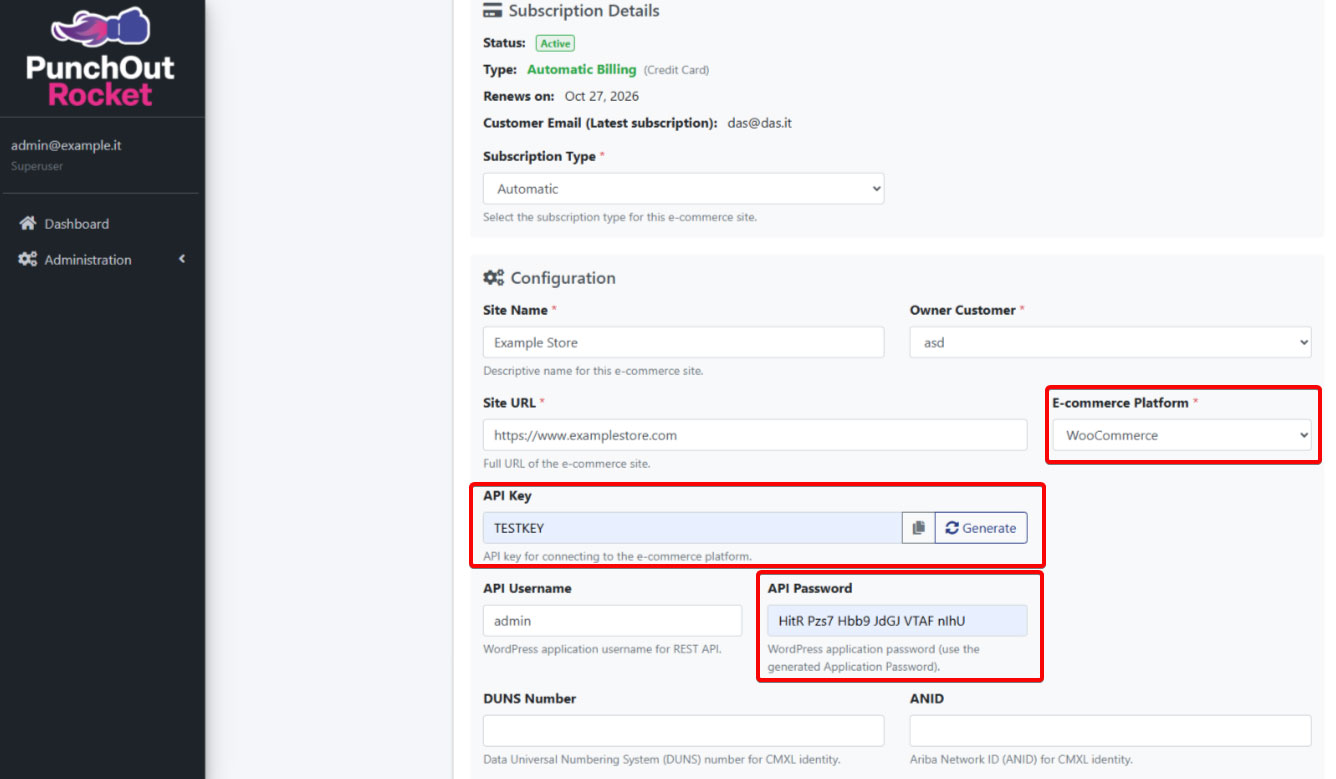Go to the Dashboard menu item
Image resolution: width=1336 pixels, height=779 pixels.
(76, 224)
